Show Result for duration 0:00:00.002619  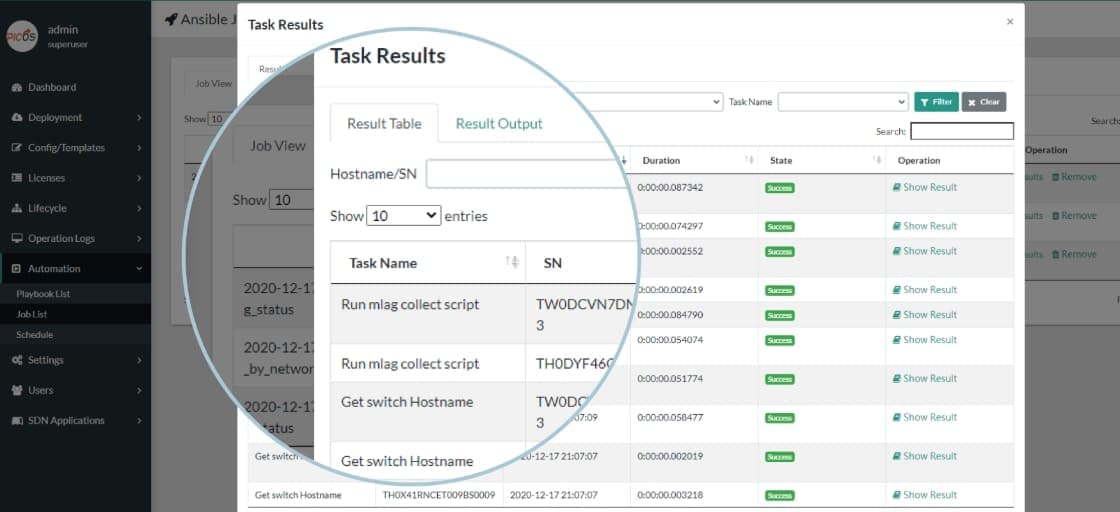[x=924, y=289]
